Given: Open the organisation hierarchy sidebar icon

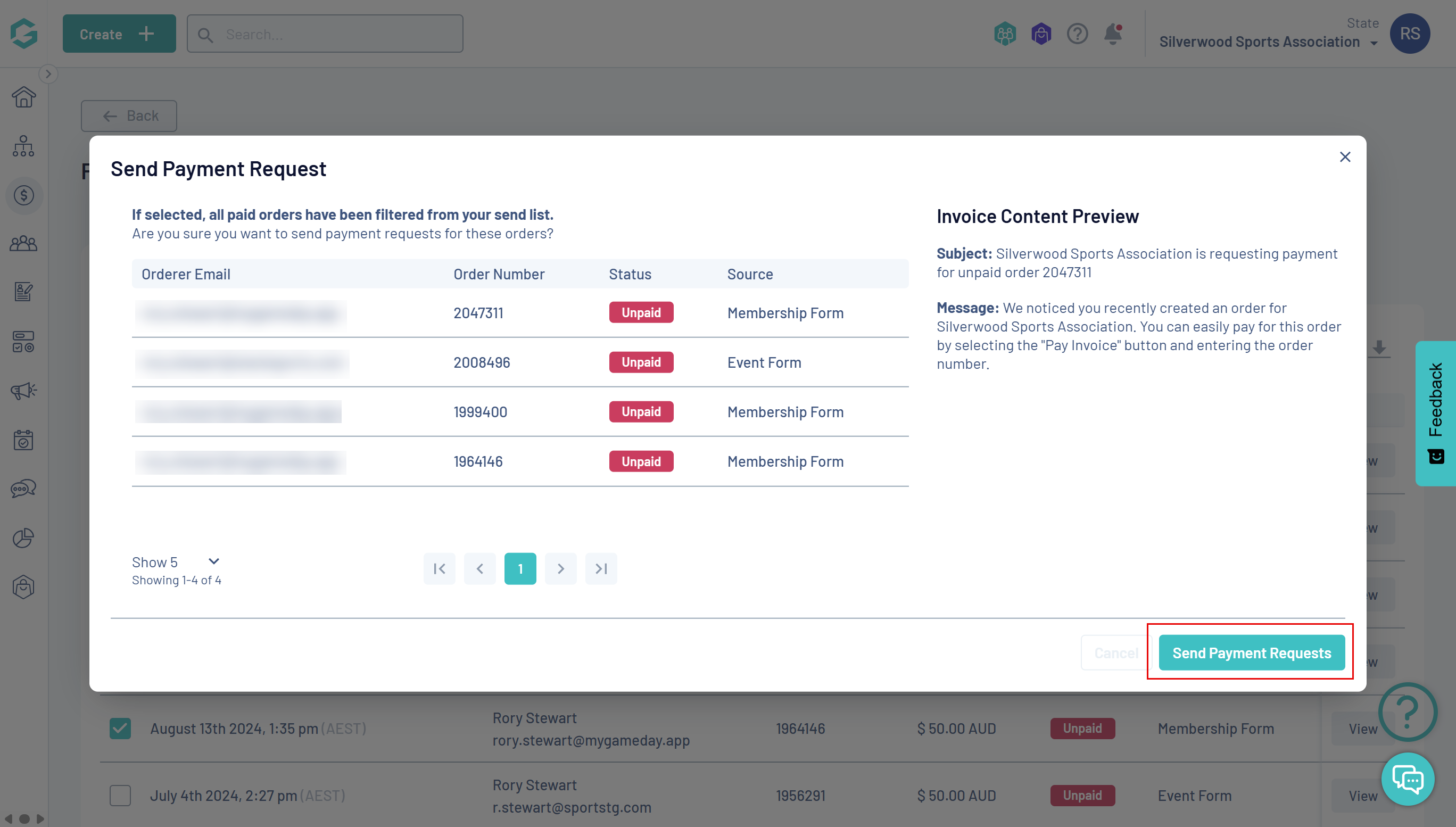Looking at the screenshot, I should coord(23,146).
